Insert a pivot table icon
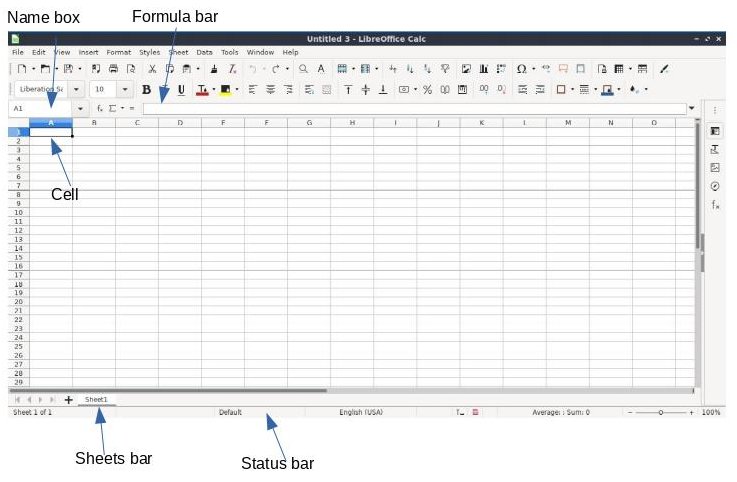The height and width of the screenshot is (482, 737). point(502,69)
